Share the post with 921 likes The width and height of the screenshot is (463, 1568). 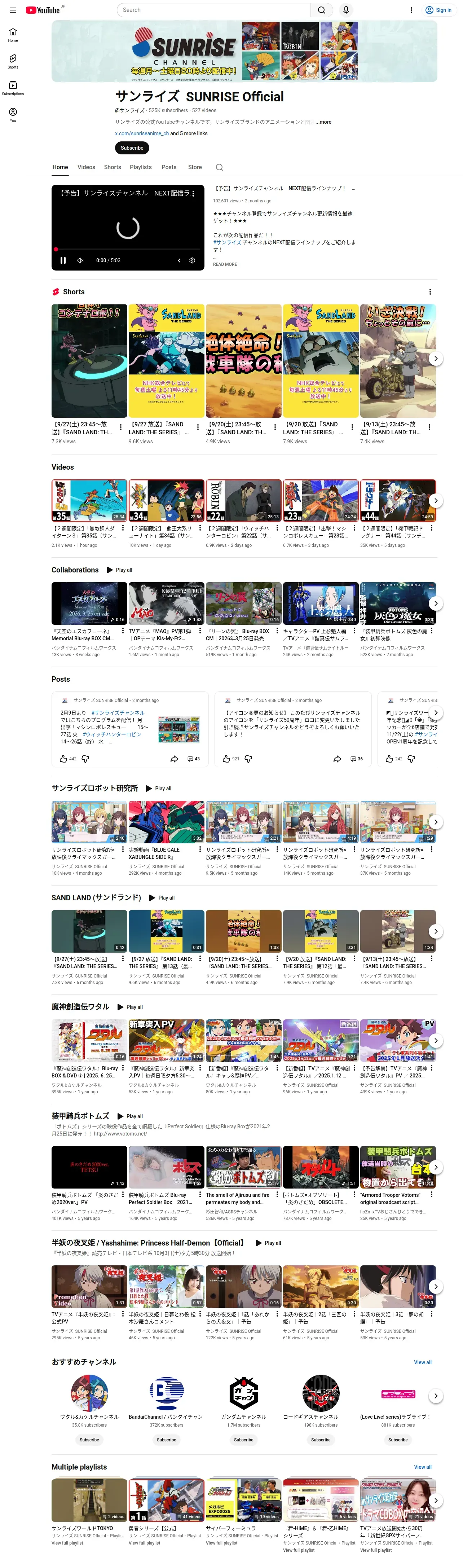click(x=337, y=759)
